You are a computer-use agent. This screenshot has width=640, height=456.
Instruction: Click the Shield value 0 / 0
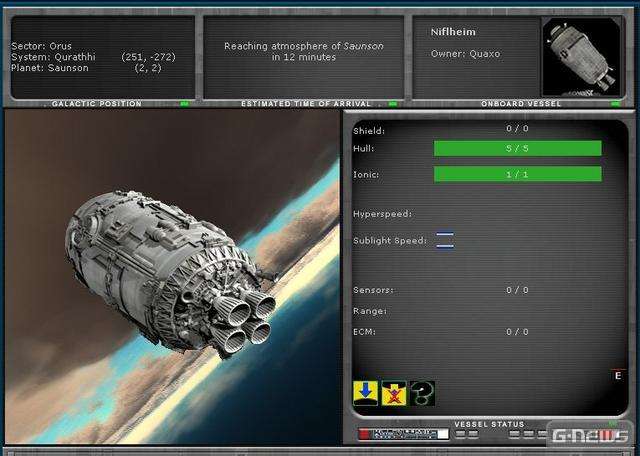pyautogui.click(x=517, y=129)
